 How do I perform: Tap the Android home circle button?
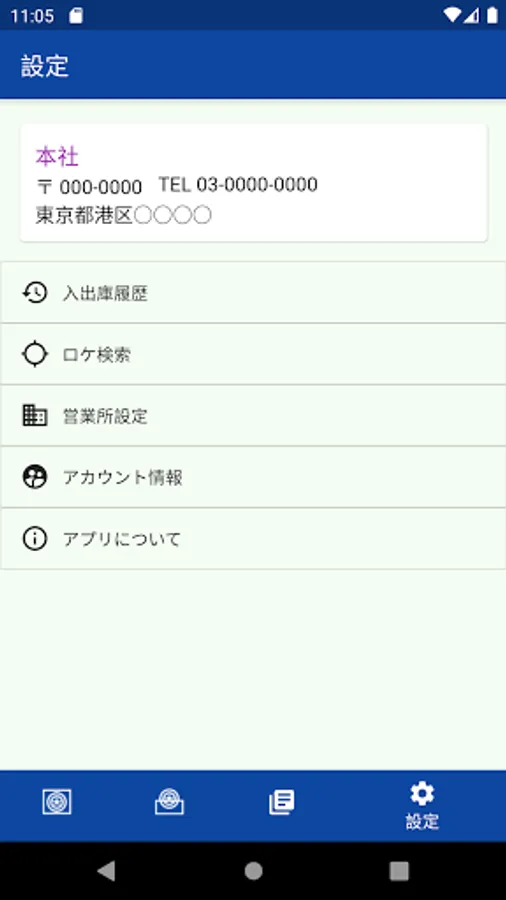coord(253,871)
